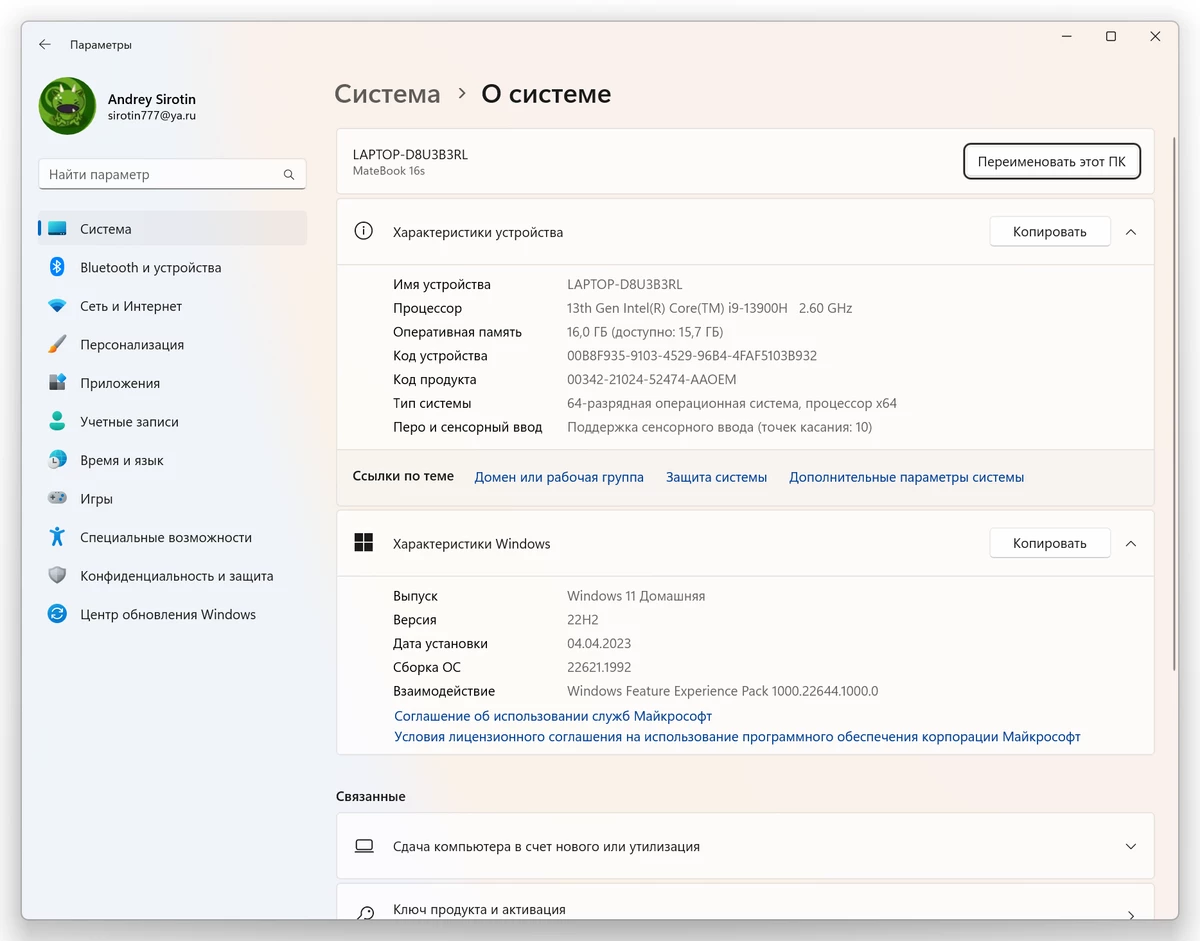This screenshot has height=941, width=1200.
Task: Go to Сеть и Интернет section
Action: tap(172, 306)
